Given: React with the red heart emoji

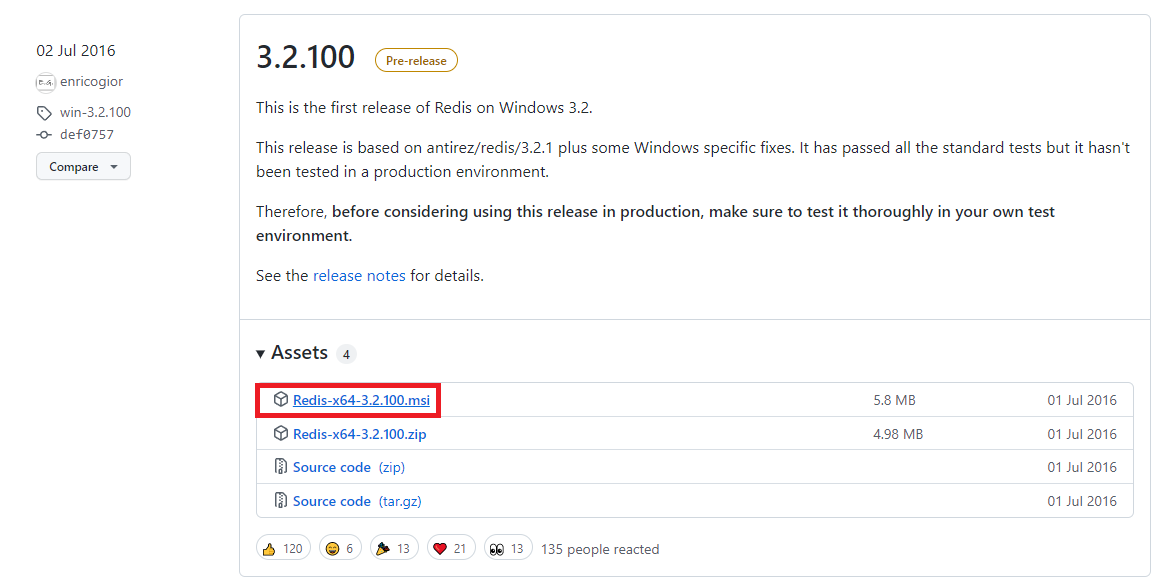Looking at the screenshot, I should [451, 548].
